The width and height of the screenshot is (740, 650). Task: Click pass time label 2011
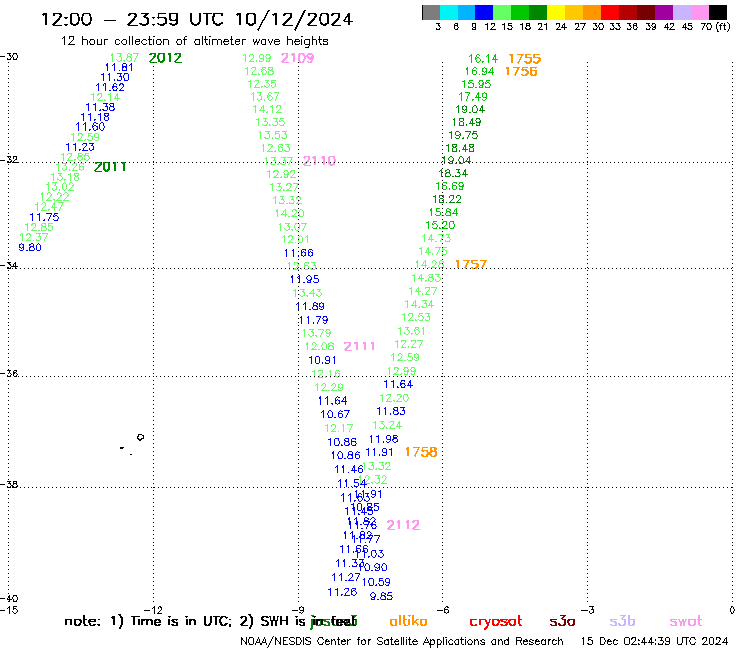pyautogui.click(x=110, y=167)
